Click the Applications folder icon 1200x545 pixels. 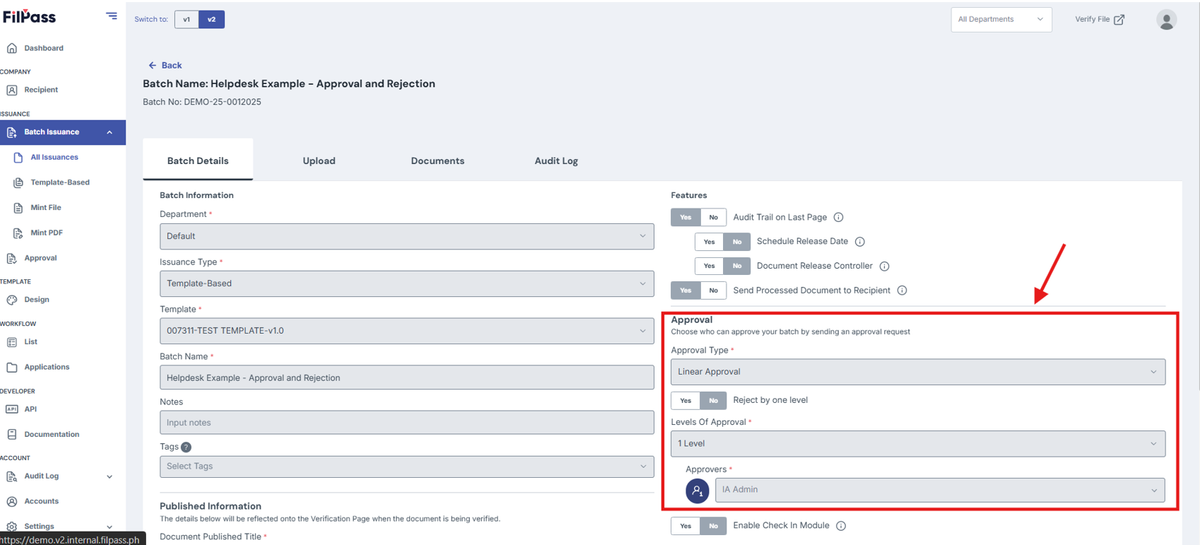tap(12, 367)
